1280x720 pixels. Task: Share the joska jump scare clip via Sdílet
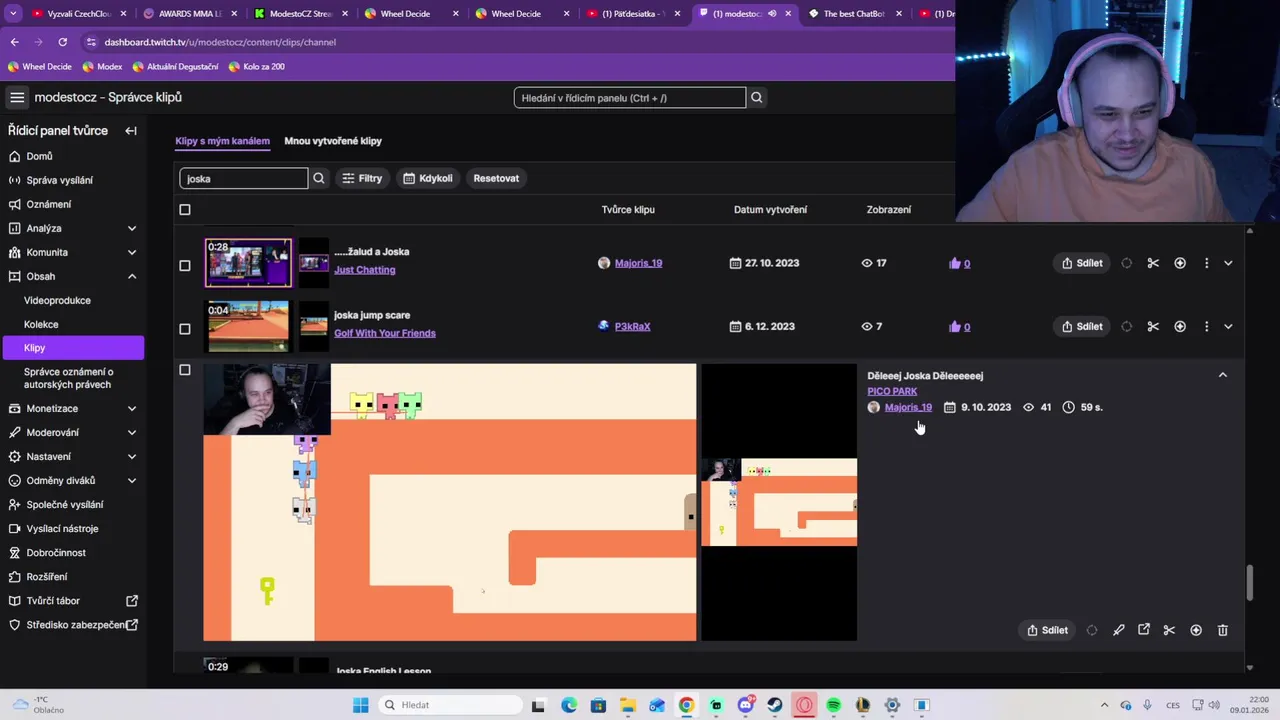1081,326
